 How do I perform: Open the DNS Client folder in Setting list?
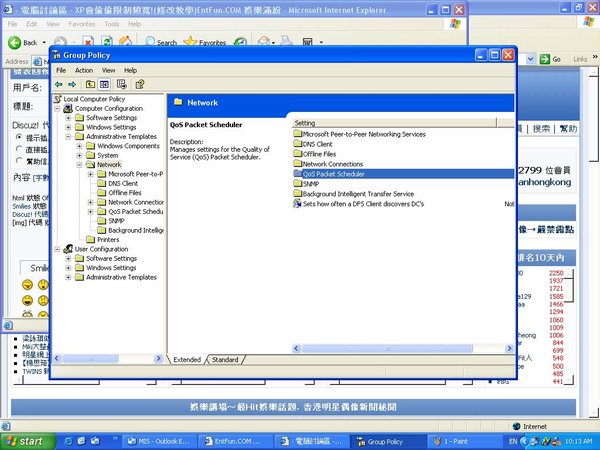(317, 144)
